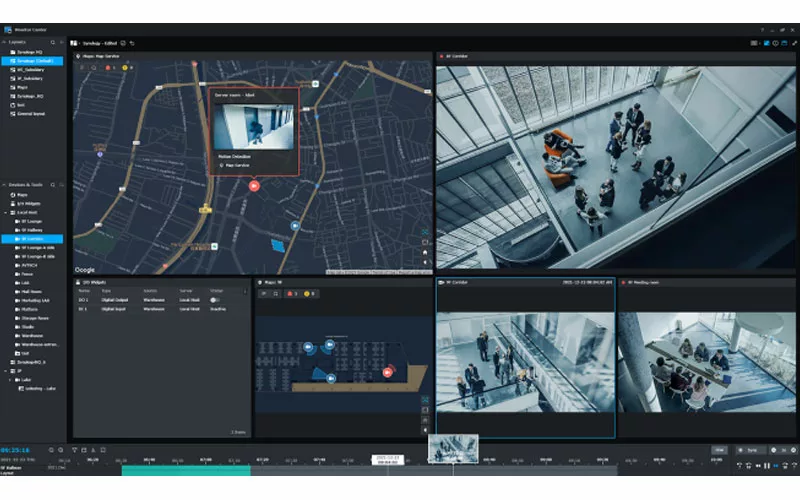Select the highlighted 9F Corridor camera

(x=32, y=239)
